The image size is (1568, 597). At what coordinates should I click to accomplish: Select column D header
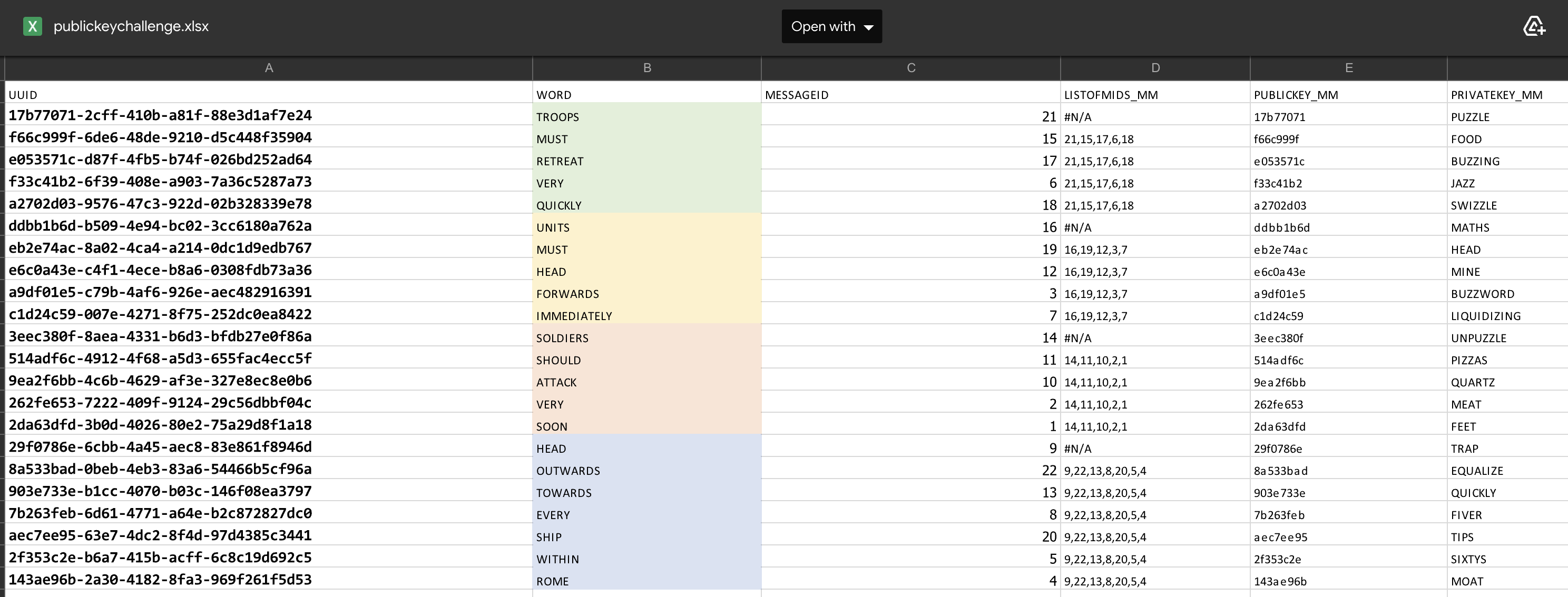[1155, 68]
